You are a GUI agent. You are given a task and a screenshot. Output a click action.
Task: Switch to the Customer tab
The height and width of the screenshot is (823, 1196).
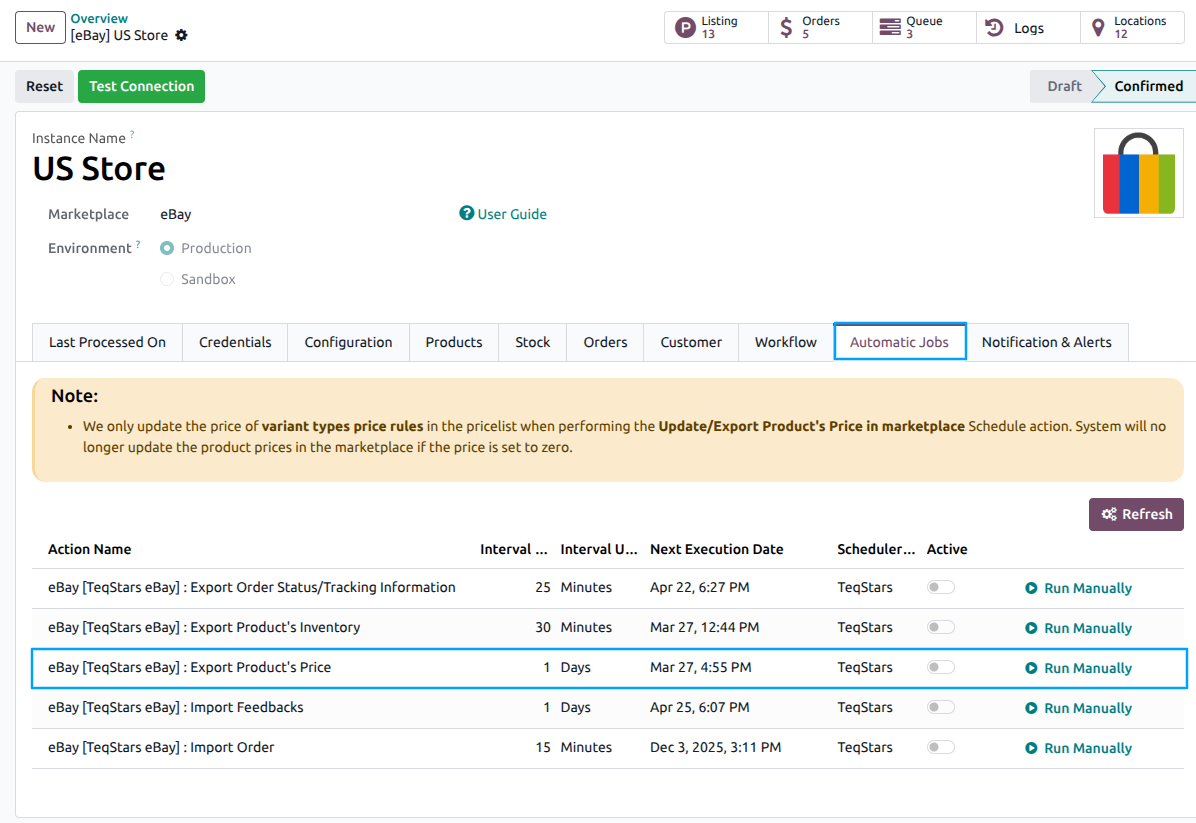(691, 342)
